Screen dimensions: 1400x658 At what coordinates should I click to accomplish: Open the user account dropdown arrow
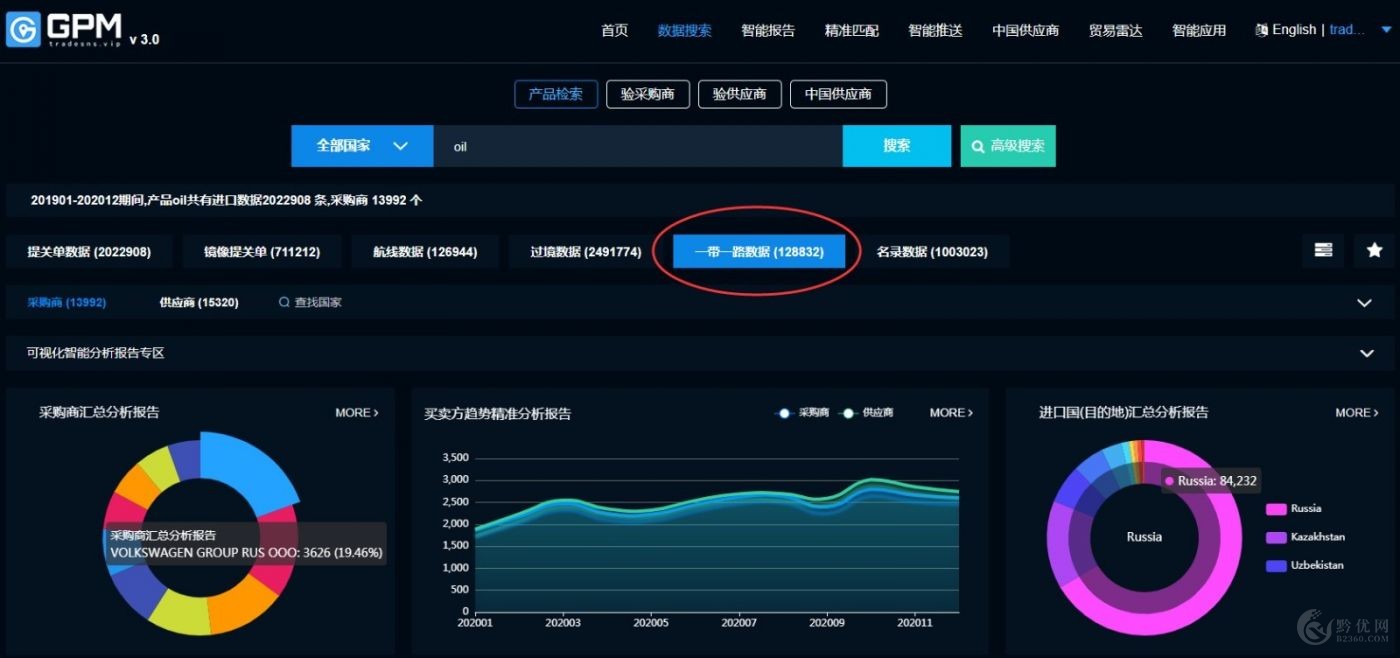tap(1386, 30)
